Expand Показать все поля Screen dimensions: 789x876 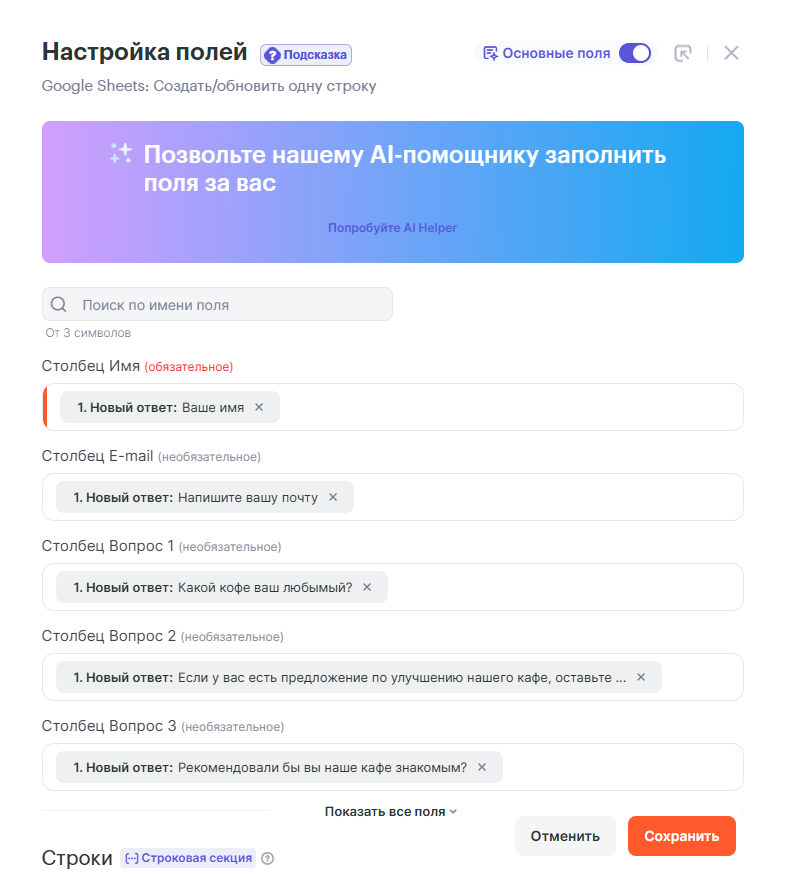pos(391,811)
